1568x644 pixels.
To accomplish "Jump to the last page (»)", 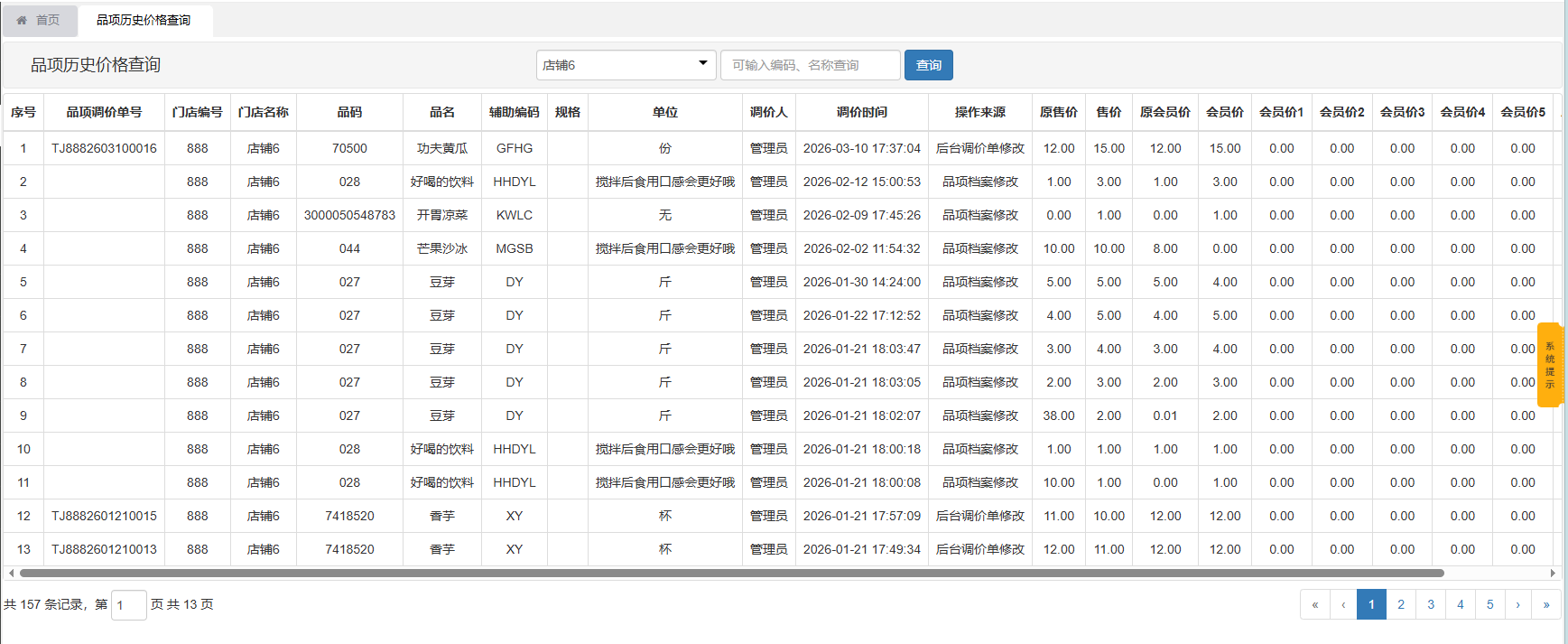I will coord(1546,604).
